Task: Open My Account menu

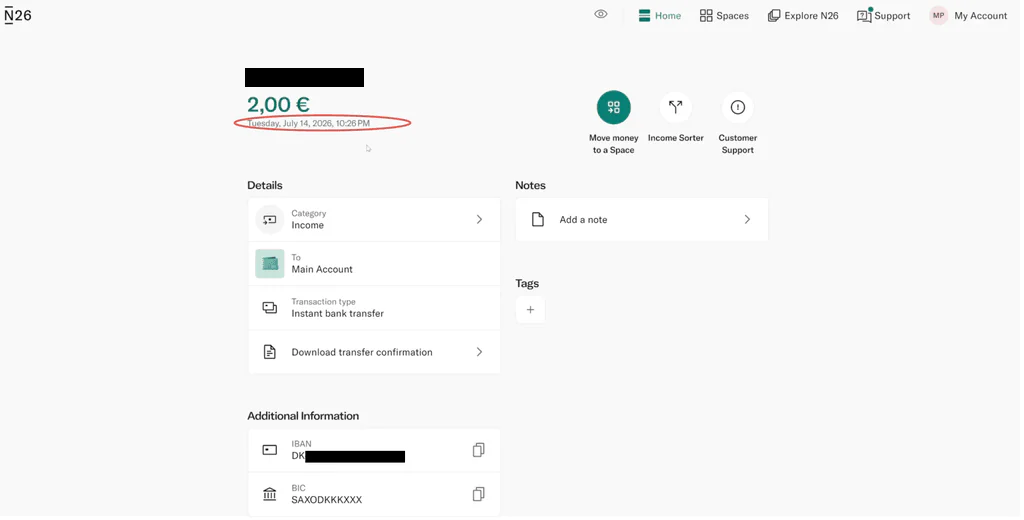Action: [x=968, y=16]
